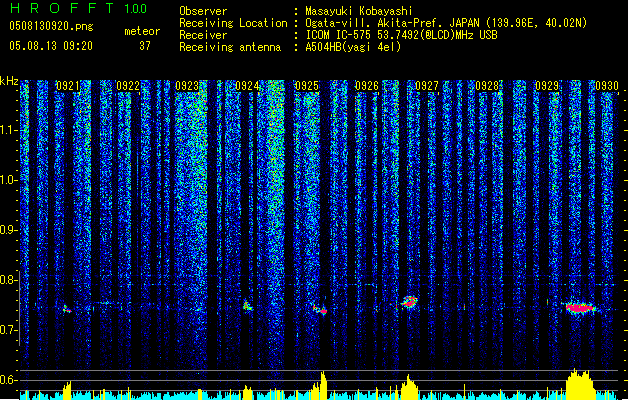Viewport: 629px width, 400px height.
Task: Click the yellow power peak near 0921
Action: pos(67,390)
